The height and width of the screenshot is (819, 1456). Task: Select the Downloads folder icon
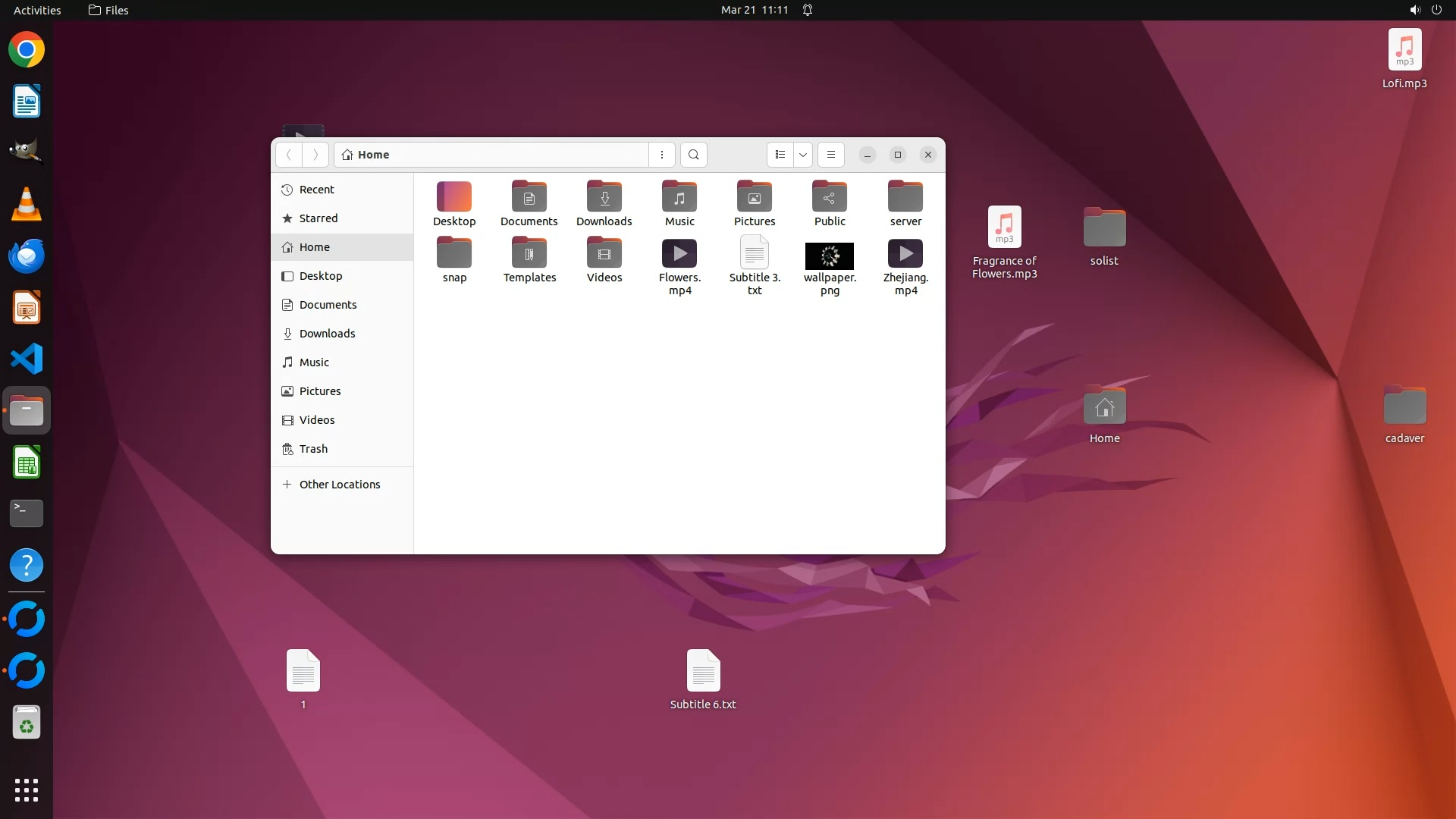pos(604,198)
